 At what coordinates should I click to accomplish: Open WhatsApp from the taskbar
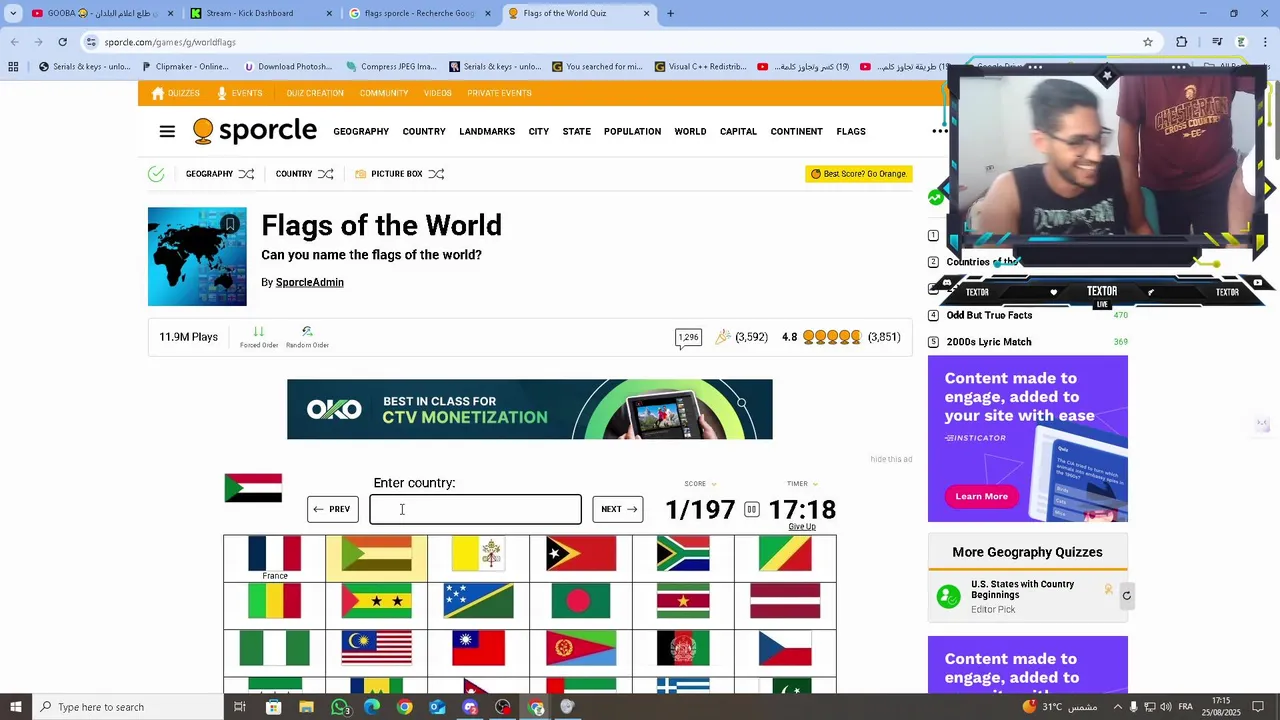point(340,707)
